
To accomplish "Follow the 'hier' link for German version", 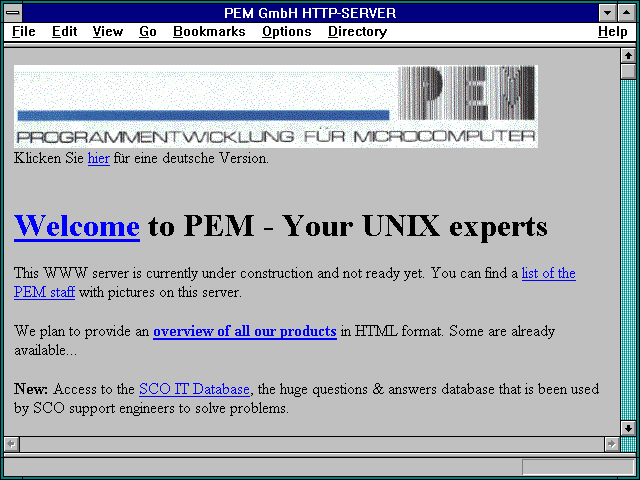I will [x=99, y=158].
